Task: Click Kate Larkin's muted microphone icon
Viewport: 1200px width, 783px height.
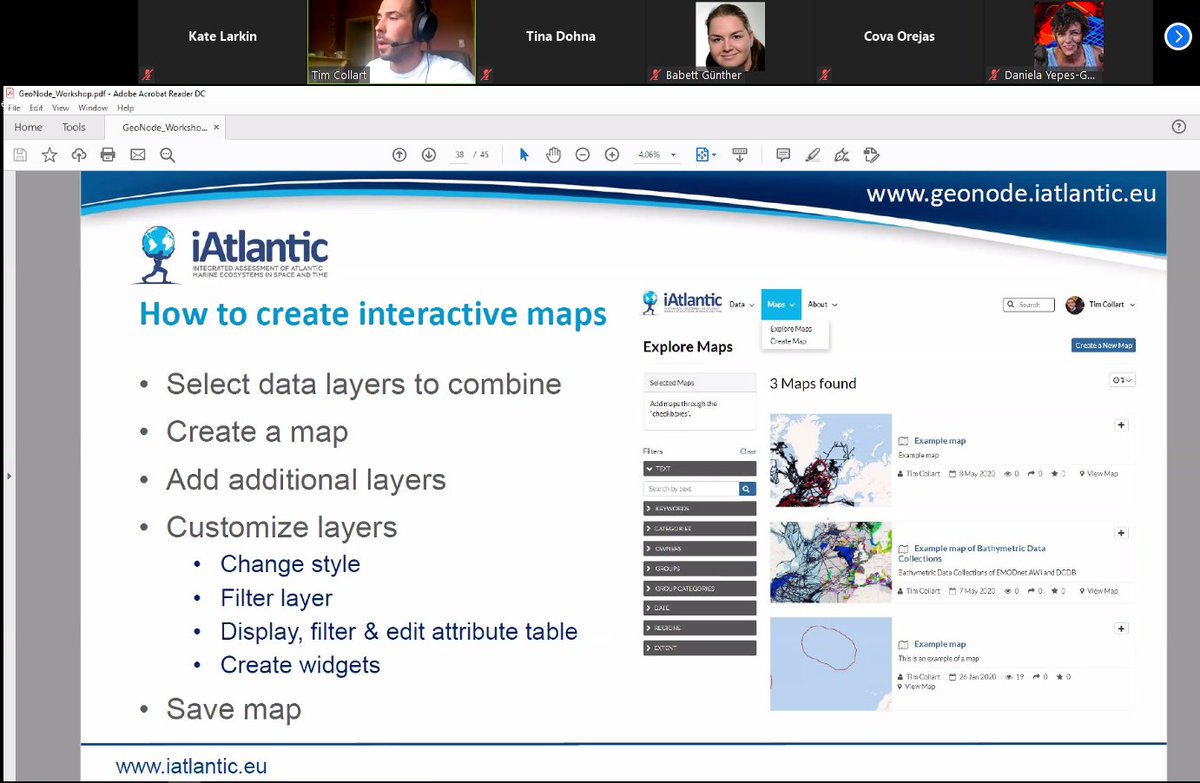Action: (x=146, y=75)
